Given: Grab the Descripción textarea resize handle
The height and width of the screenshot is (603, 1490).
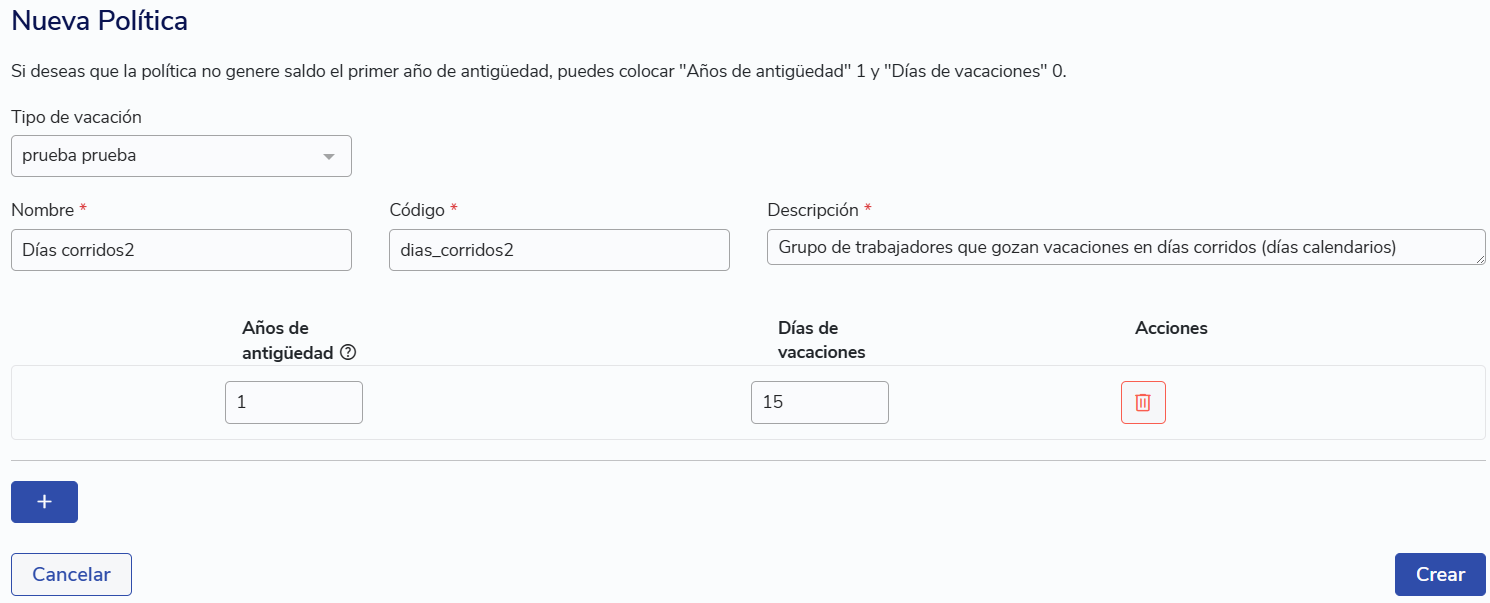Looking at the screenshot, I should tap(1479, 259).
